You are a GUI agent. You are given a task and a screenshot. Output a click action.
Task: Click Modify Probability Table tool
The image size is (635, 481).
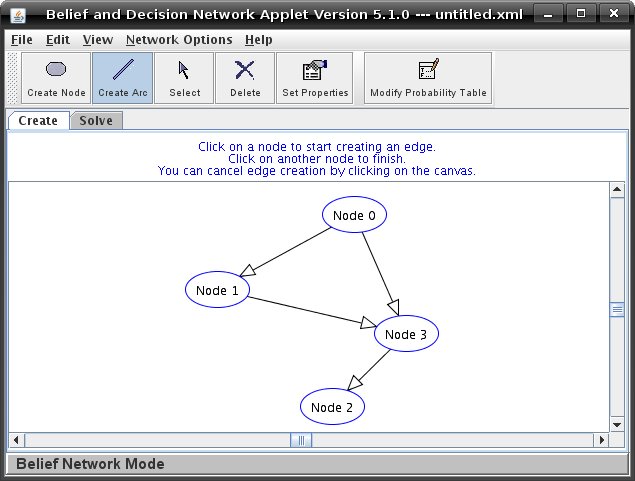(428, 78)
